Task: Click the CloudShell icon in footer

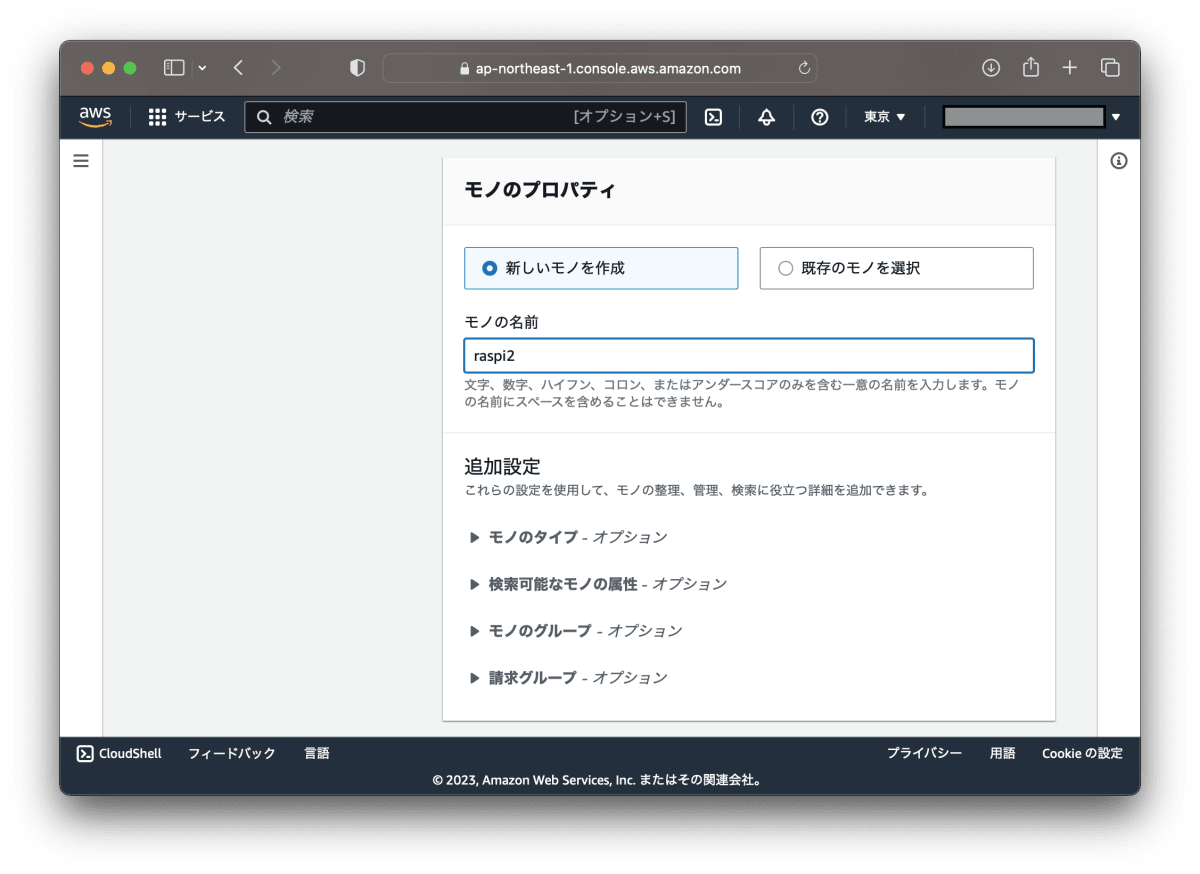Action: tap(85, 753)
